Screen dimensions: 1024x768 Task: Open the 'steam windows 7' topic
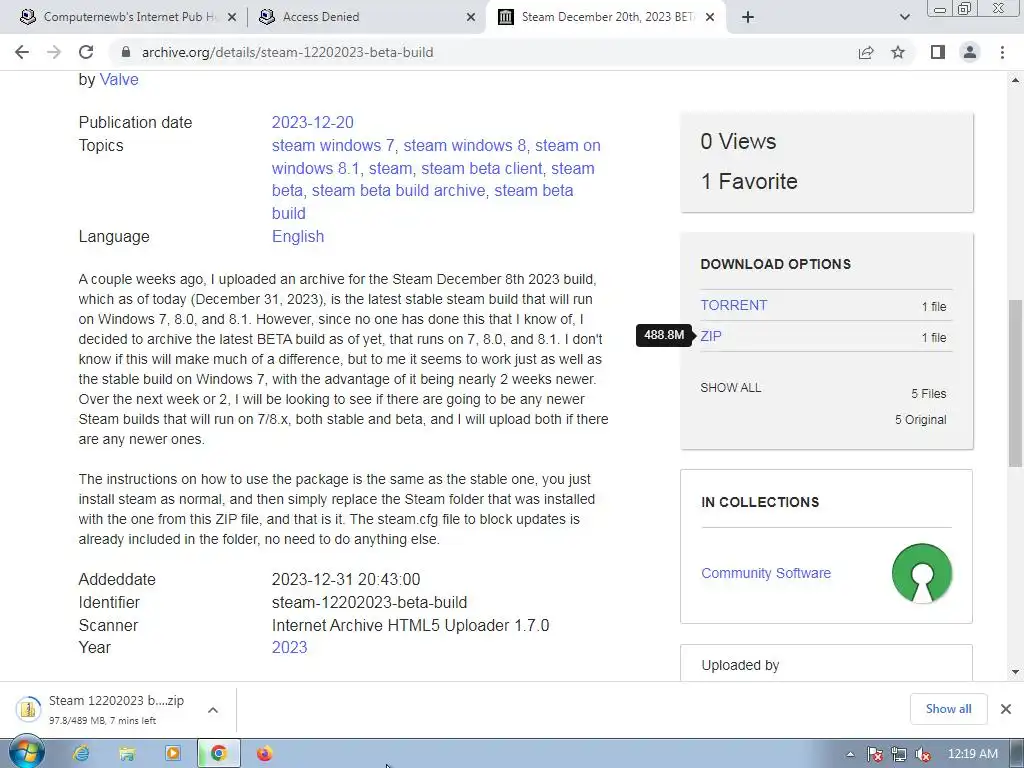pyautogui.click(x=333, y=145)
